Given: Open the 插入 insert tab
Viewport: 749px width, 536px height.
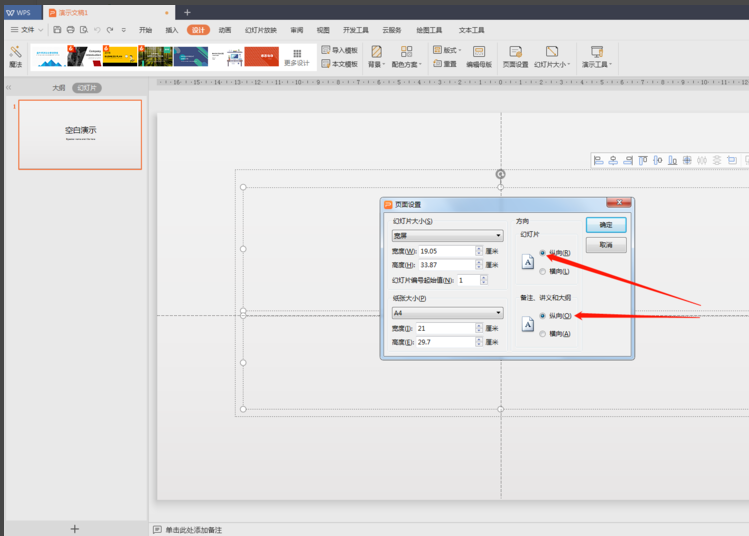Looking at the screenshot, I should [x=171, y=30].
